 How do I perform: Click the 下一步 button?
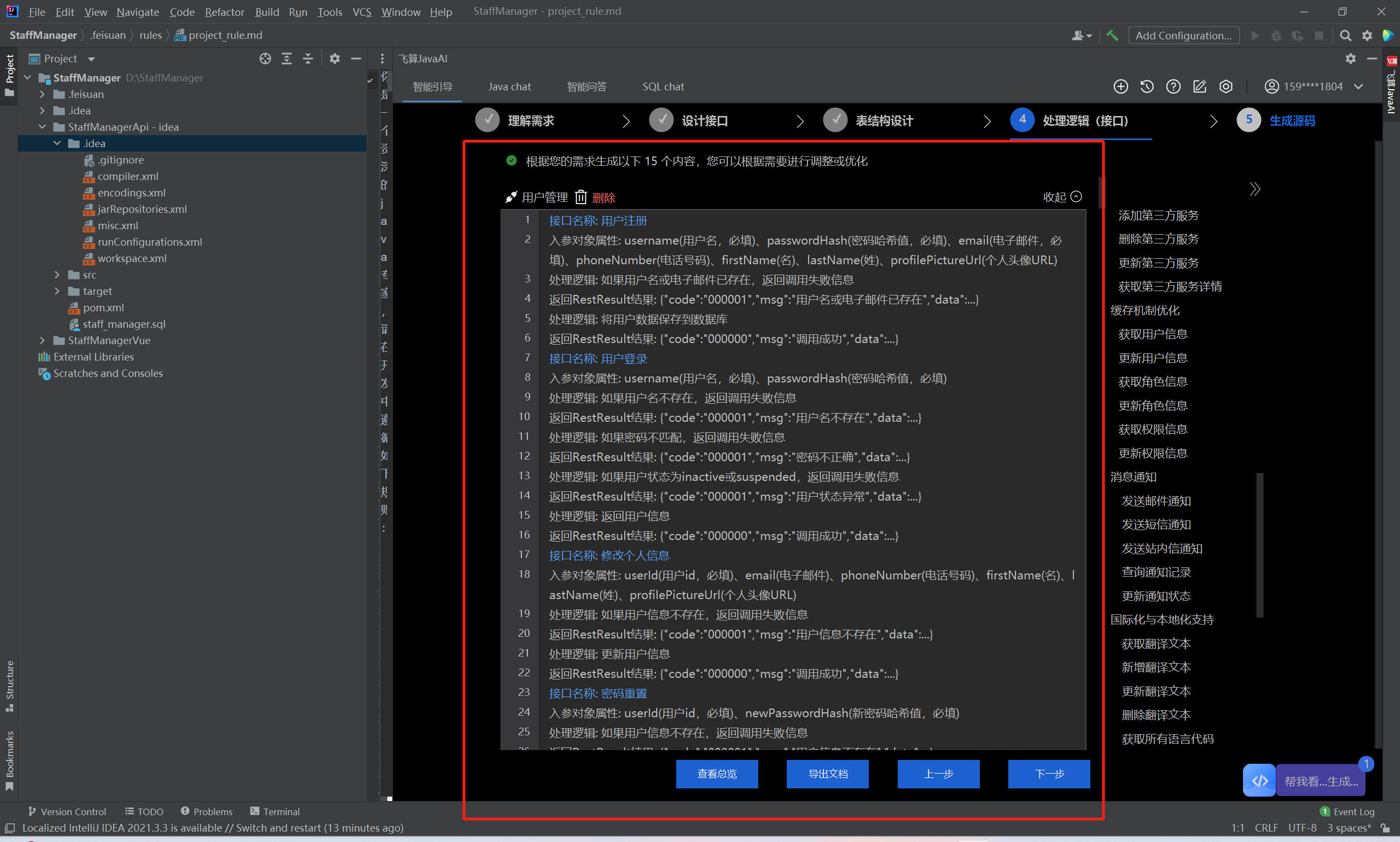click(x=1049, y=774)
